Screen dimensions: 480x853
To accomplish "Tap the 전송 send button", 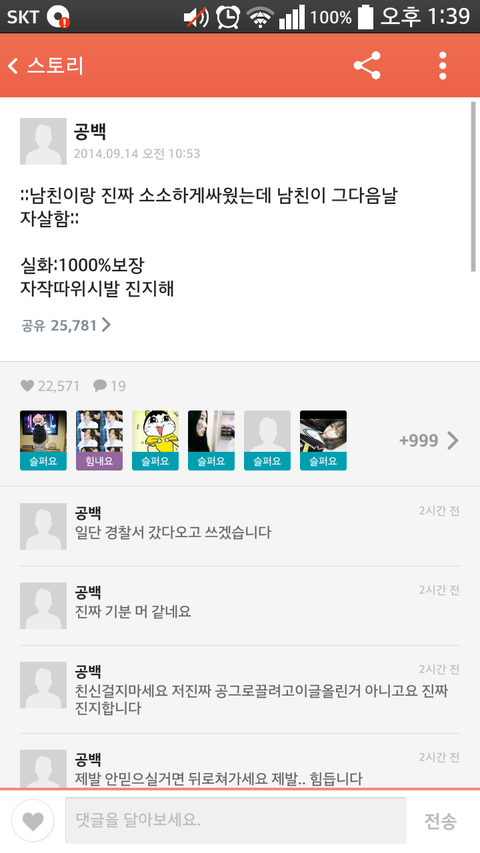I will [440, 821].
